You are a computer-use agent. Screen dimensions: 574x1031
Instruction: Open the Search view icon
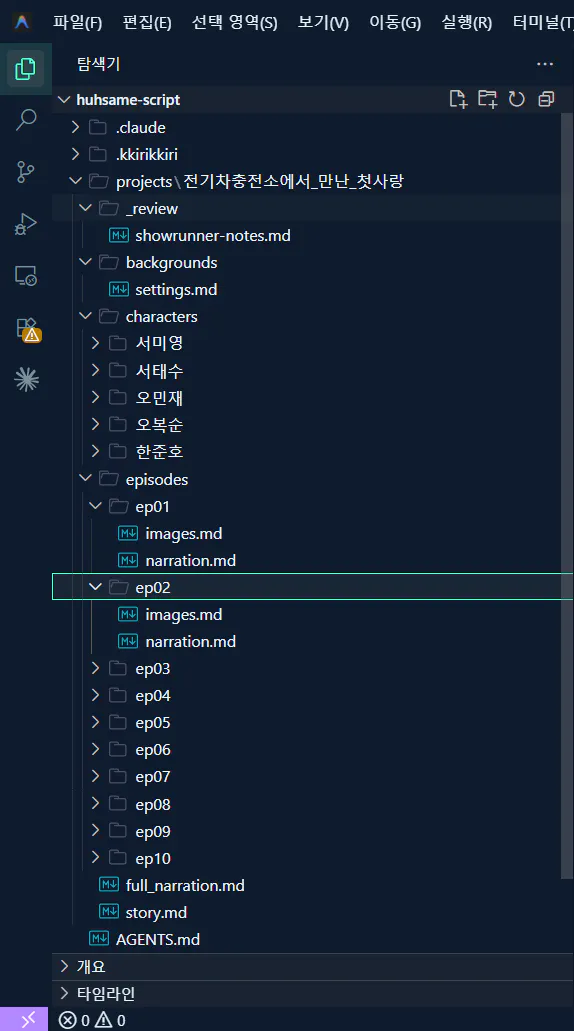pos(26,120)
